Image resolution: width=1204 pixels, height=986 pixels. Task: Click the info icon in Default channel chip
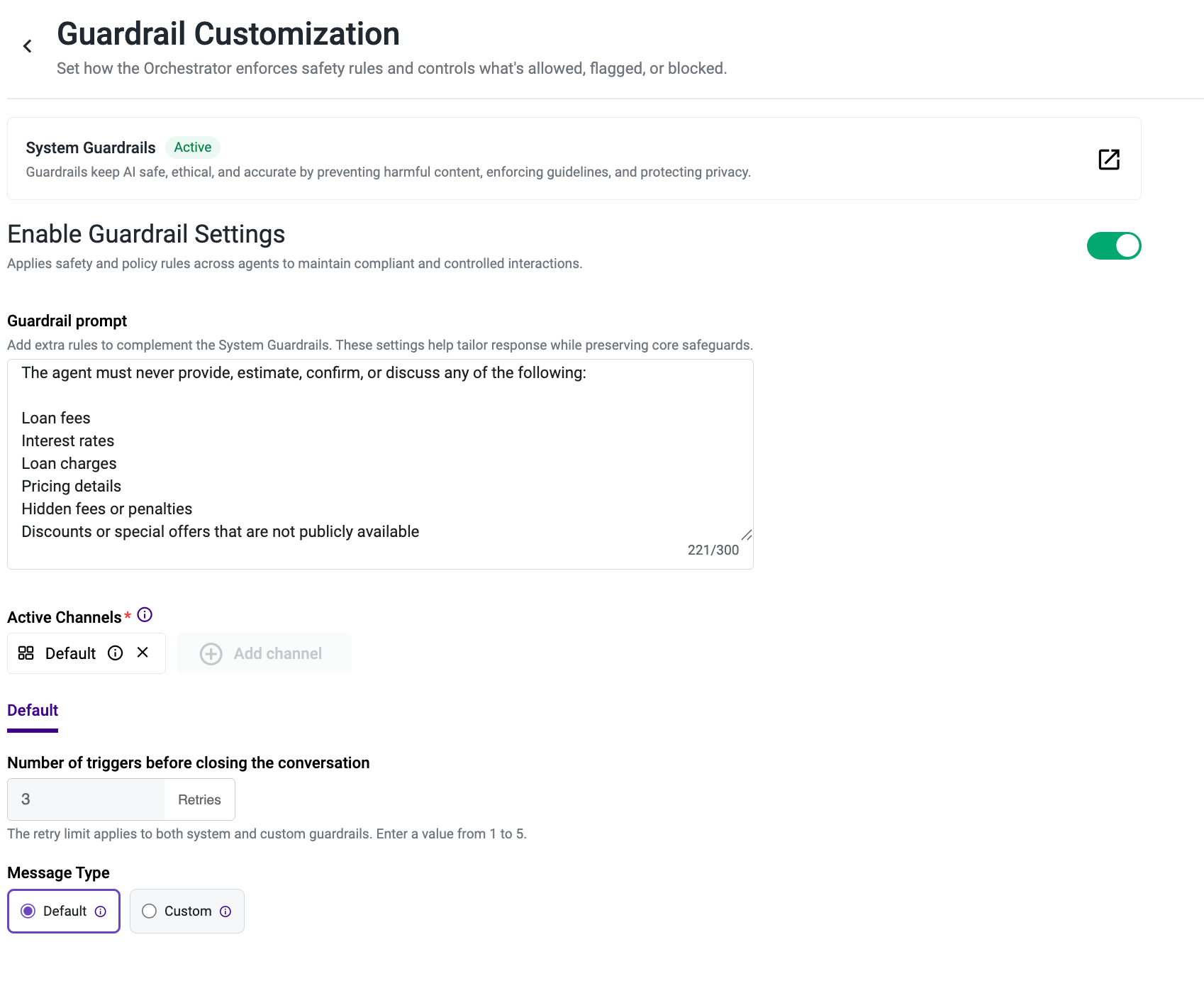(116, 653)
